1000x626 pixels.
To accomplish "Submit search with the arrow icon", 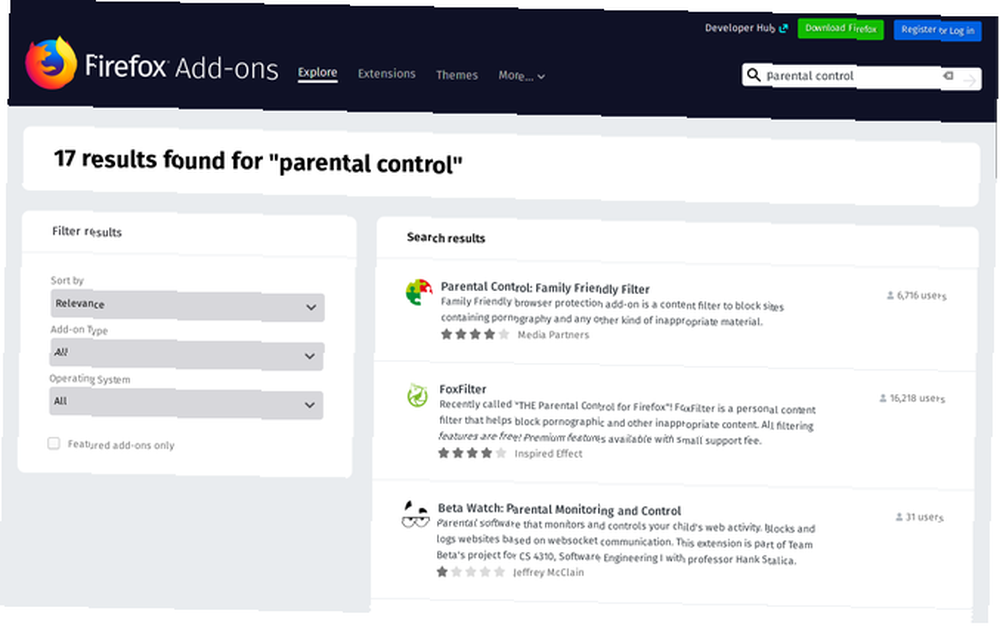I will point(969,80).
